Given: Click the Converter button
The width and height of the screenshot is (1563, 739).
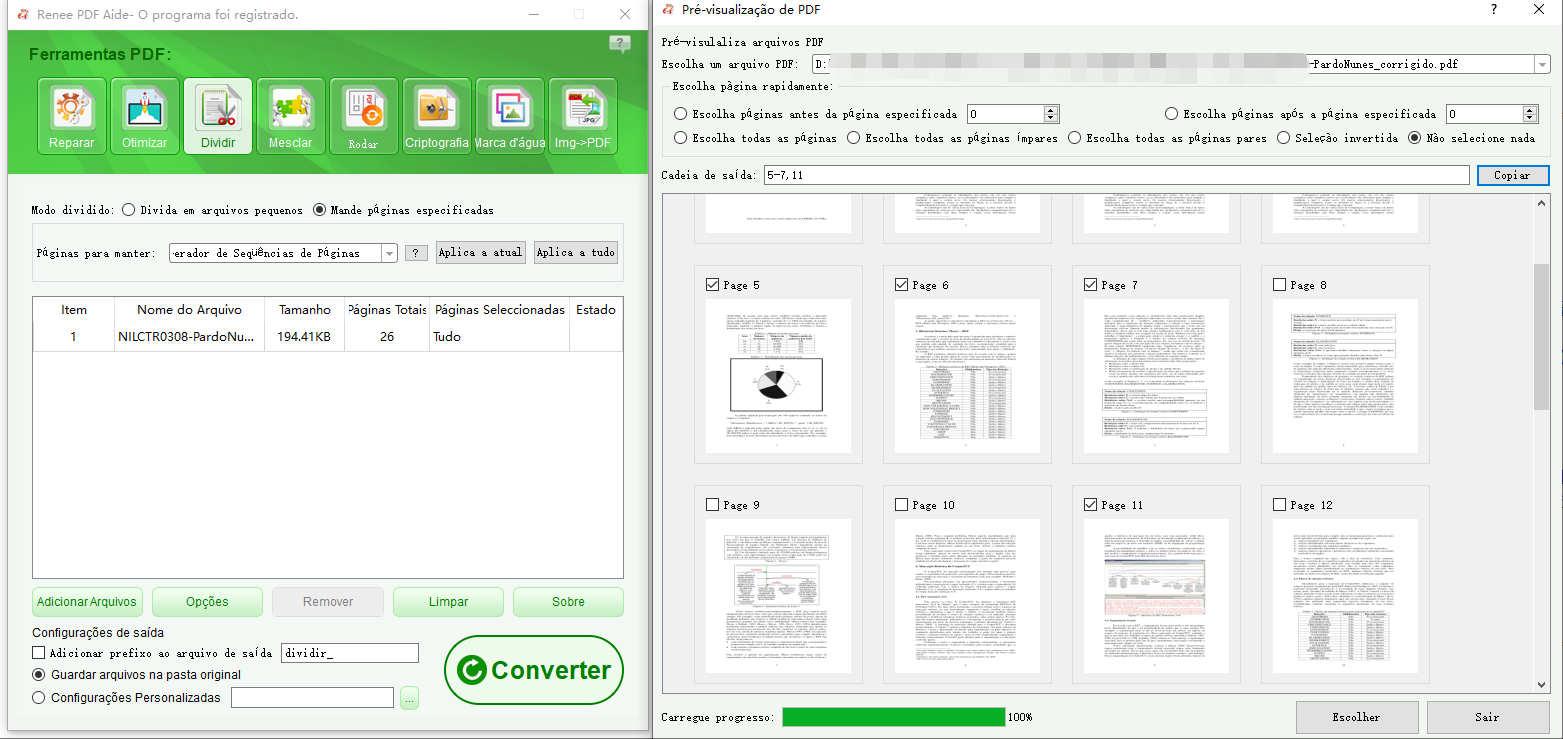Looking at the screenshot, I should [534, 671].
